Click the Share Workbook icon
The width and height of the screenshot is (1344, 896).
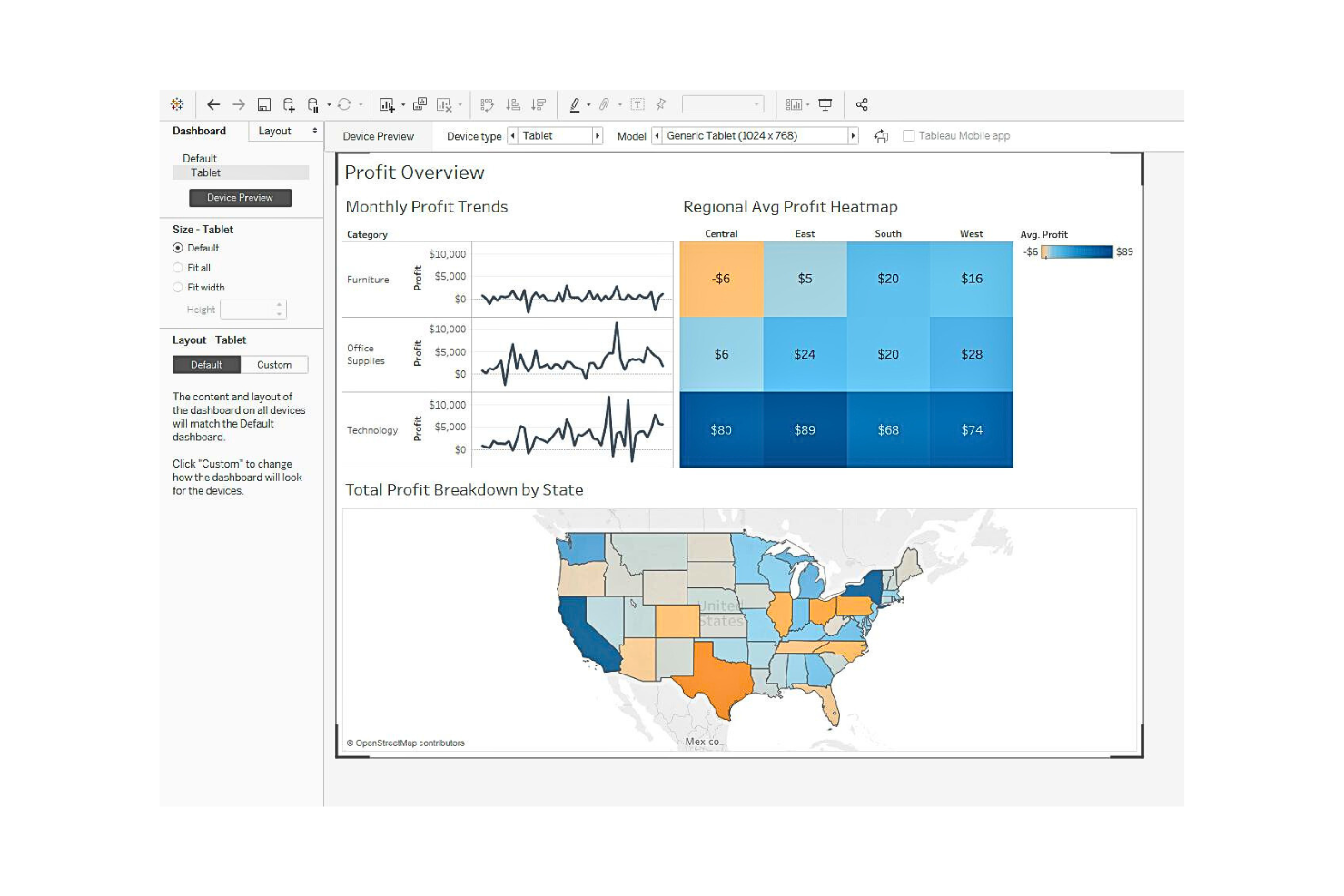pyautogui.click(x=862, y=104)
